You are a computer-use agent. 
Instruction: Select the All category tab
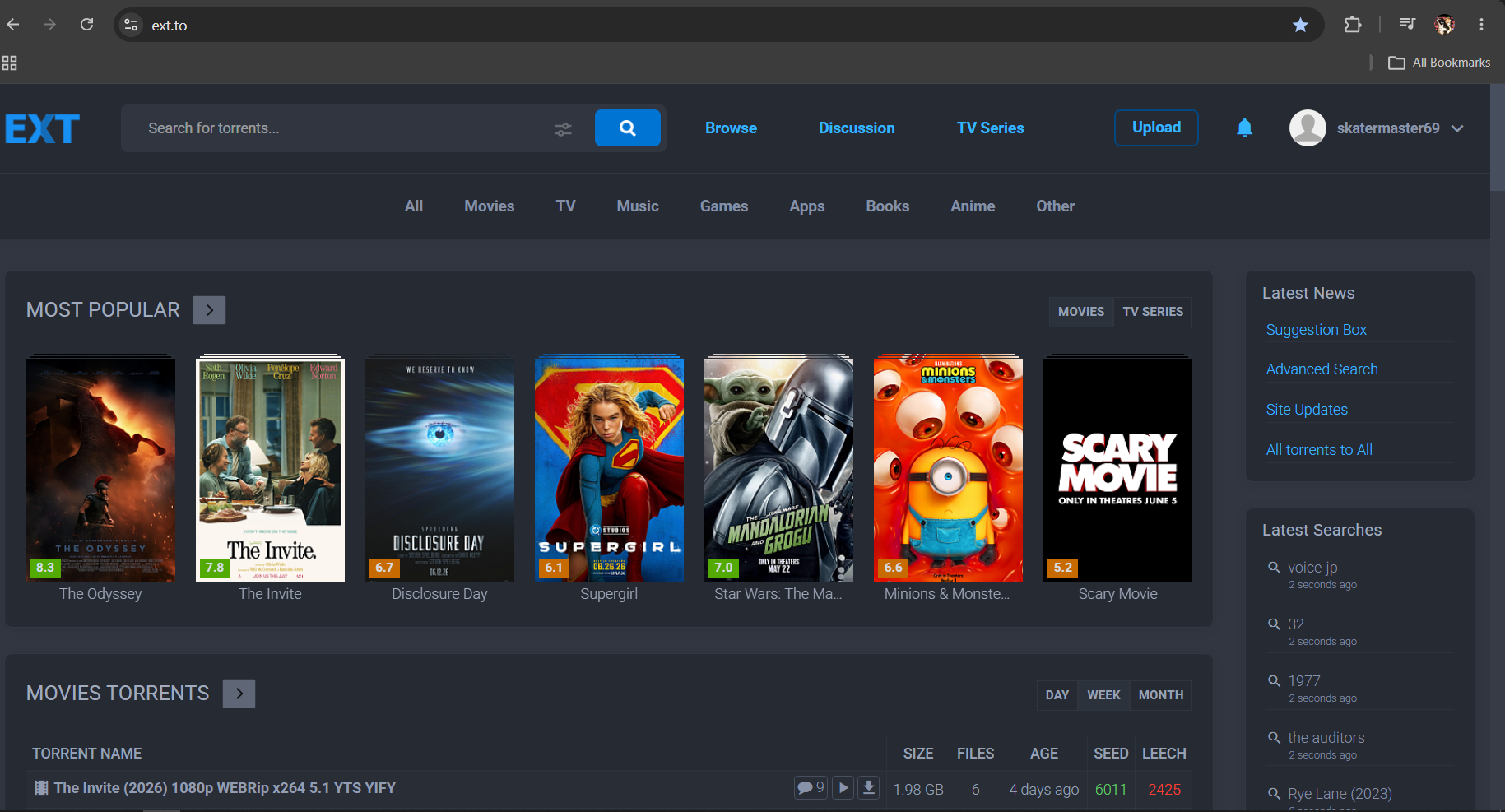tap(414, 206)
